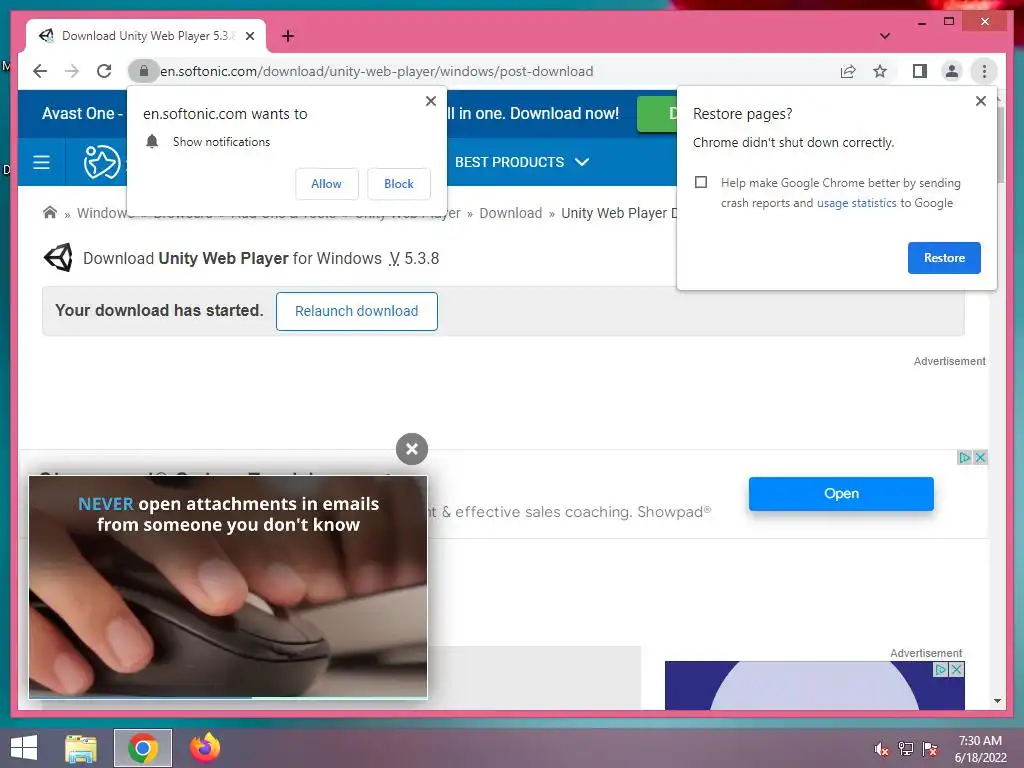1024x768 pixels.
Task: Block notifications from en.softonic.com
Action: (398, 184)
